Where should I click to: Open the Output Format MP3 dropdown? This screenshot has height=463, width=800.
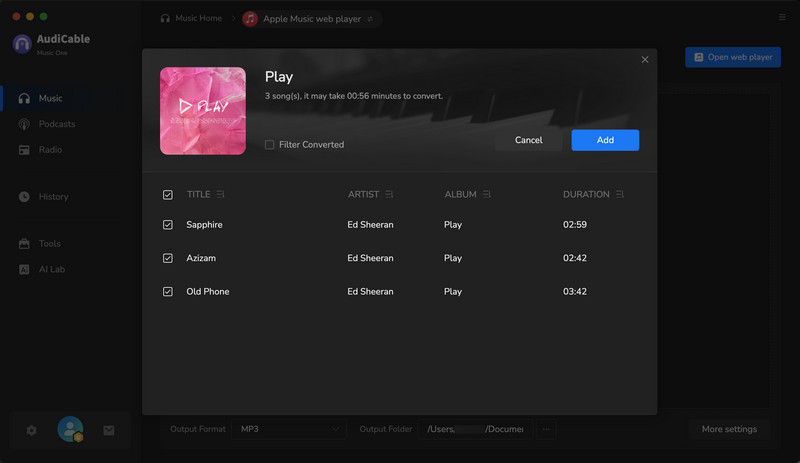point(289,429)
